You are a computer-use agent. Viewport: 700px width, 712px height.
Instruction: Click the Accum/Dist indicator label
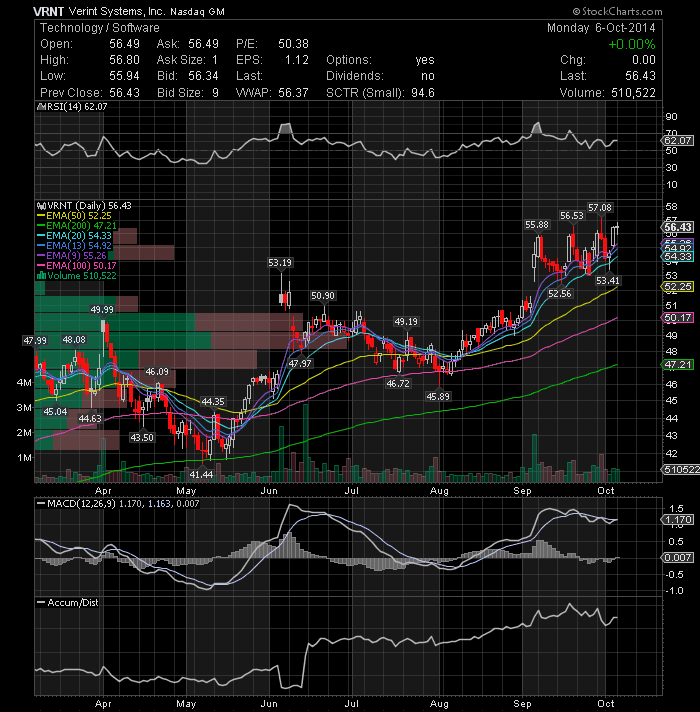point(73,603)
